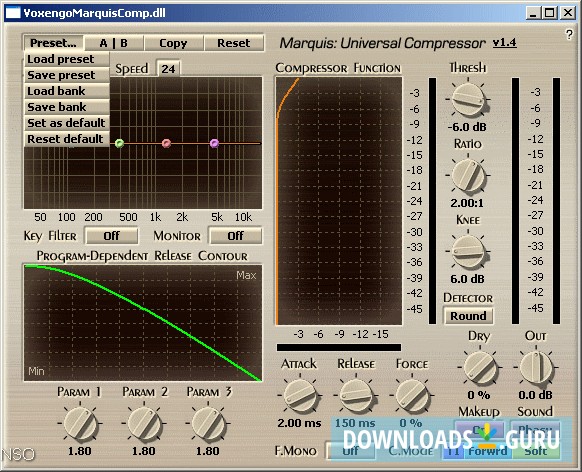Image resolution: width=582 pixels, height=472 pixels.
Task: Toggle the A | B comparison button
Action: coord(114,43)
